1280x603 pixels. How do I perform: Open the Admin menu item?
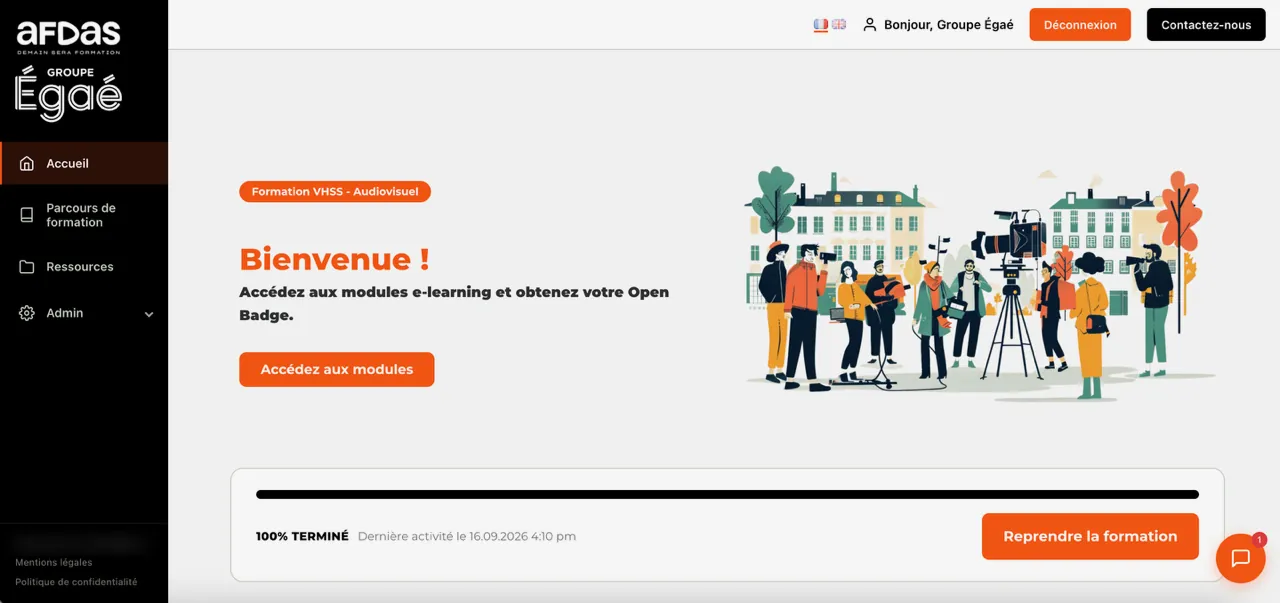(x=84, y=313)
